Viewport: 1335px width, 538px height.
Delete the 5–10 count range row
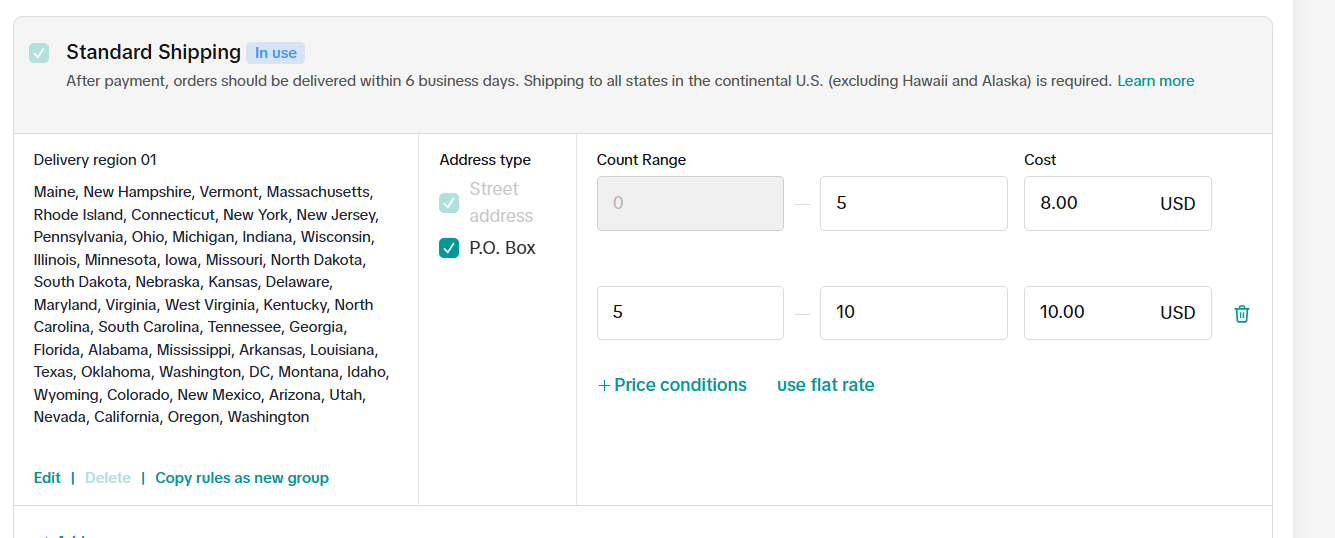click(x=1242, y=314)
